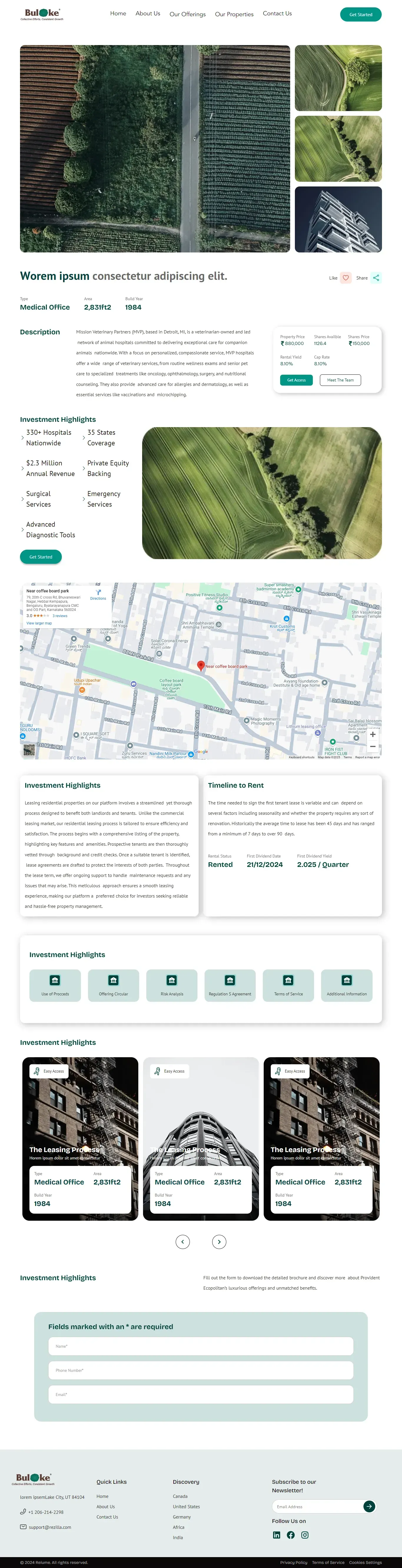Open map Directions link
This screenshot has height=1568, width=402.
[x=98, y=595]
